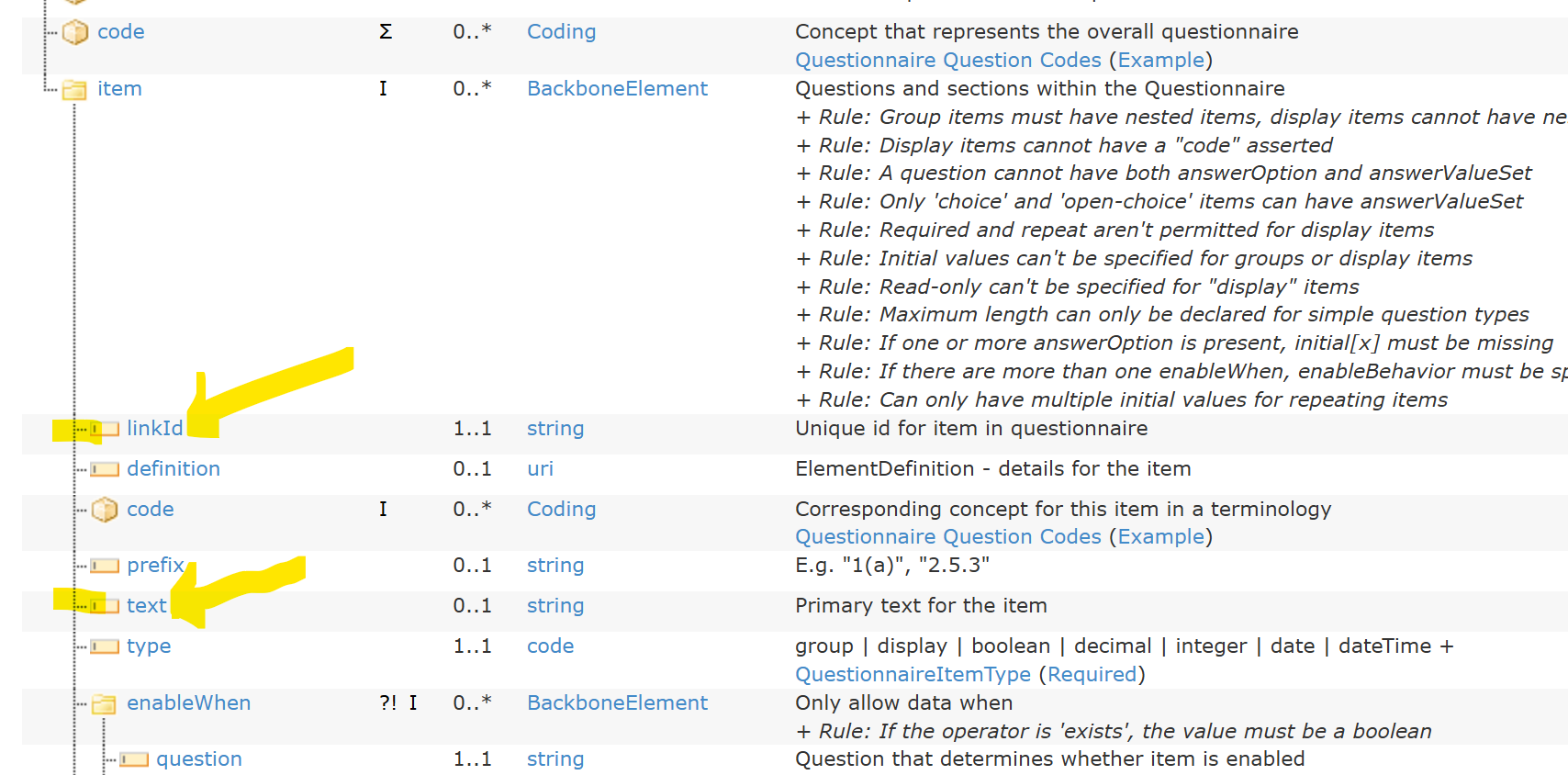Click the primitive icon beside linkId
The image size is (1568, 775).
tap(105, 429)
